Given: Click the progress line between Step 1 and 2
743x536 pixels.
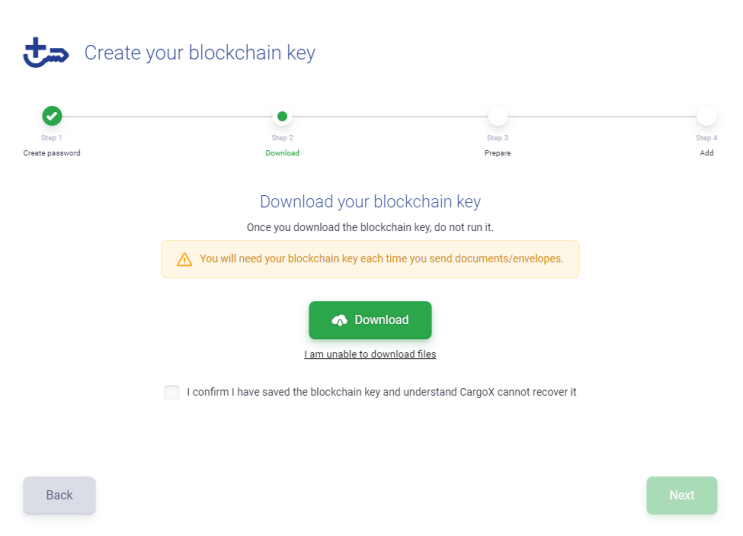Looking at the screenshot, I should coord(167,116).
